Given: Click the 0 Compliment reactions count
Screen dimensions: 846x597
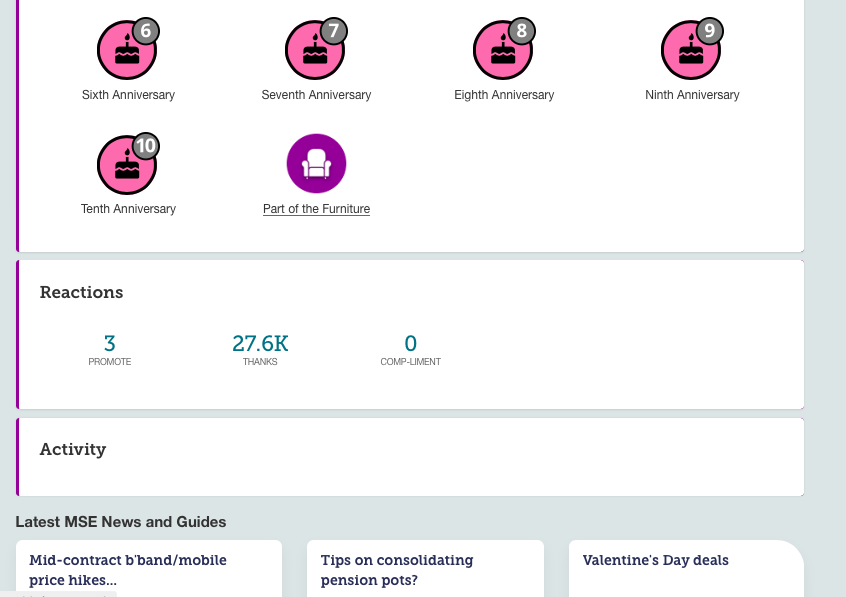Looking at the screenshot, I should (x=410, y=344).
